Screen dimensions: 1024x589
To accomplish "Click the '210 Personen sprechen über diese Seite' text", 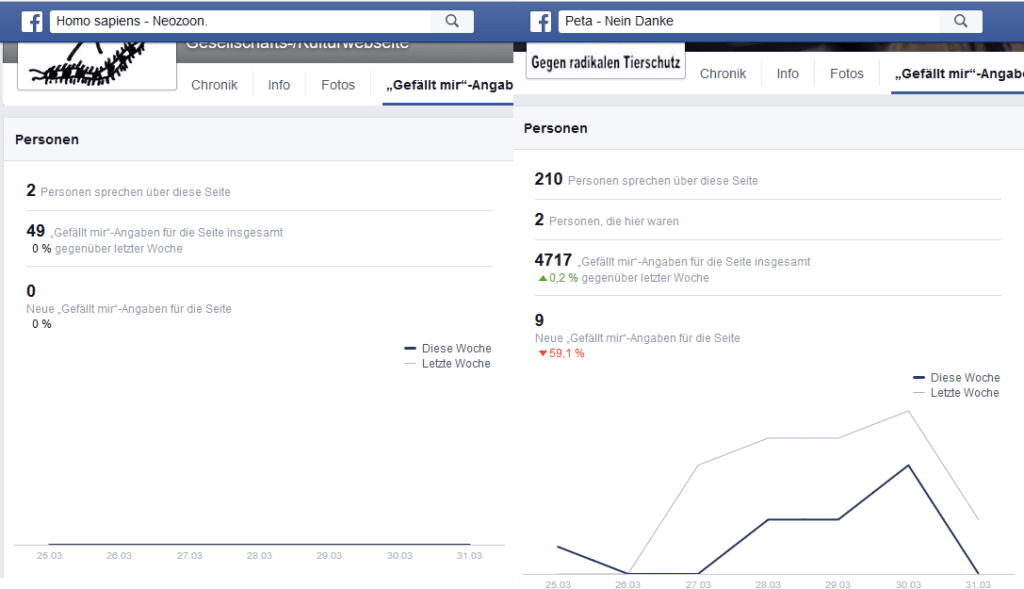I will [x=646, y=180].
